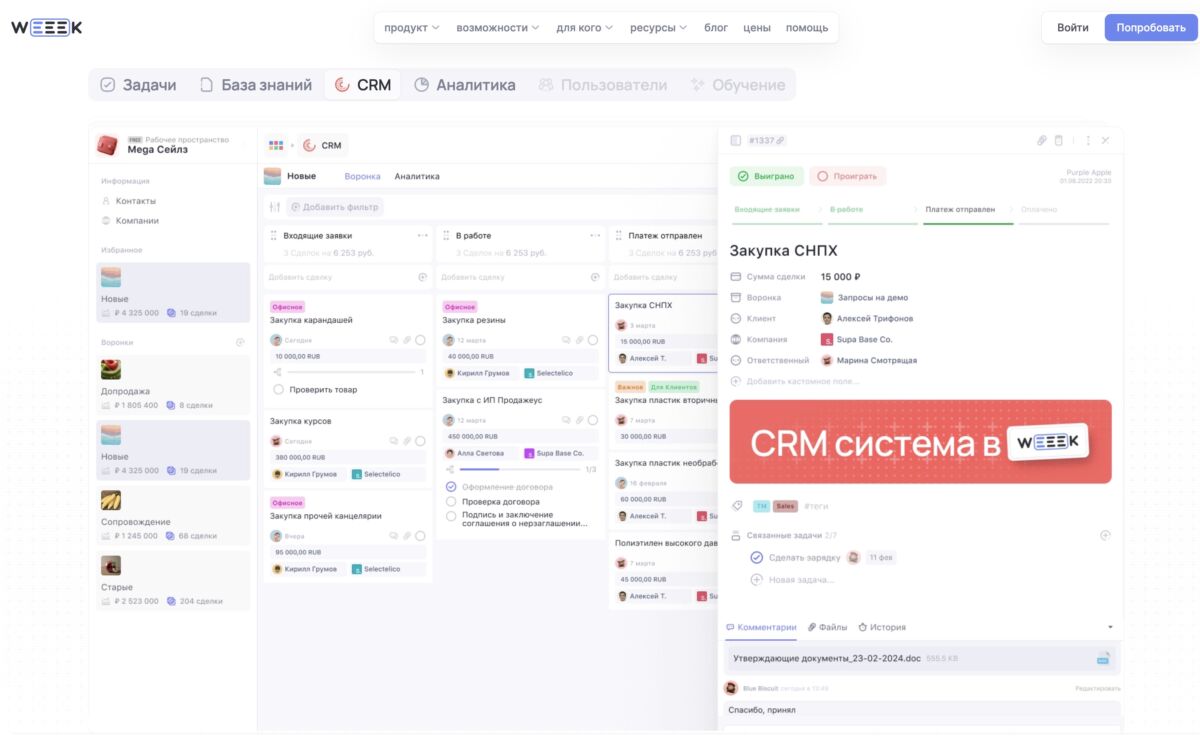Mark Закупка резины deal as complete

click(x=593, y=340)
